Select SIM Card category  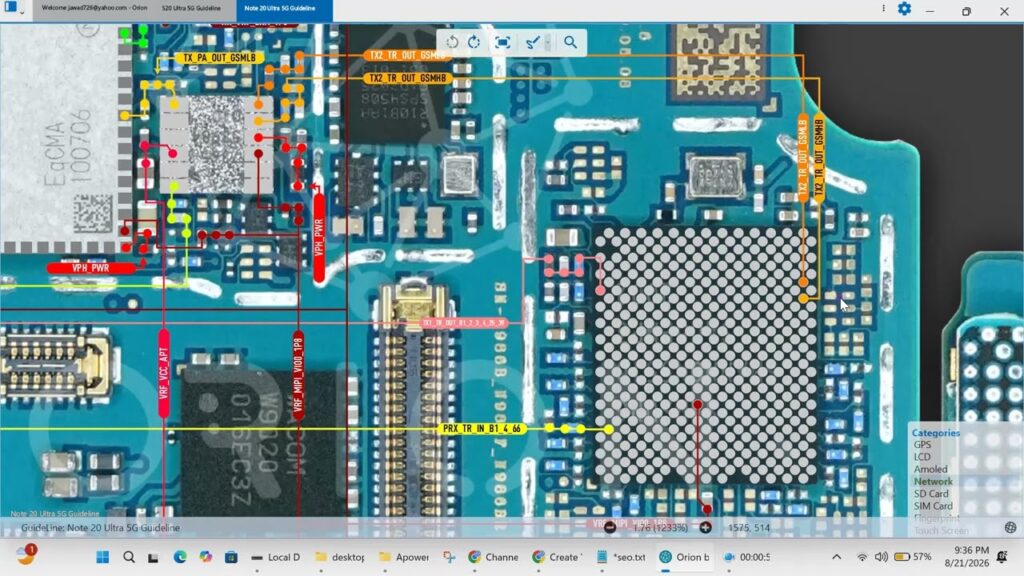(x=933, y=506)
